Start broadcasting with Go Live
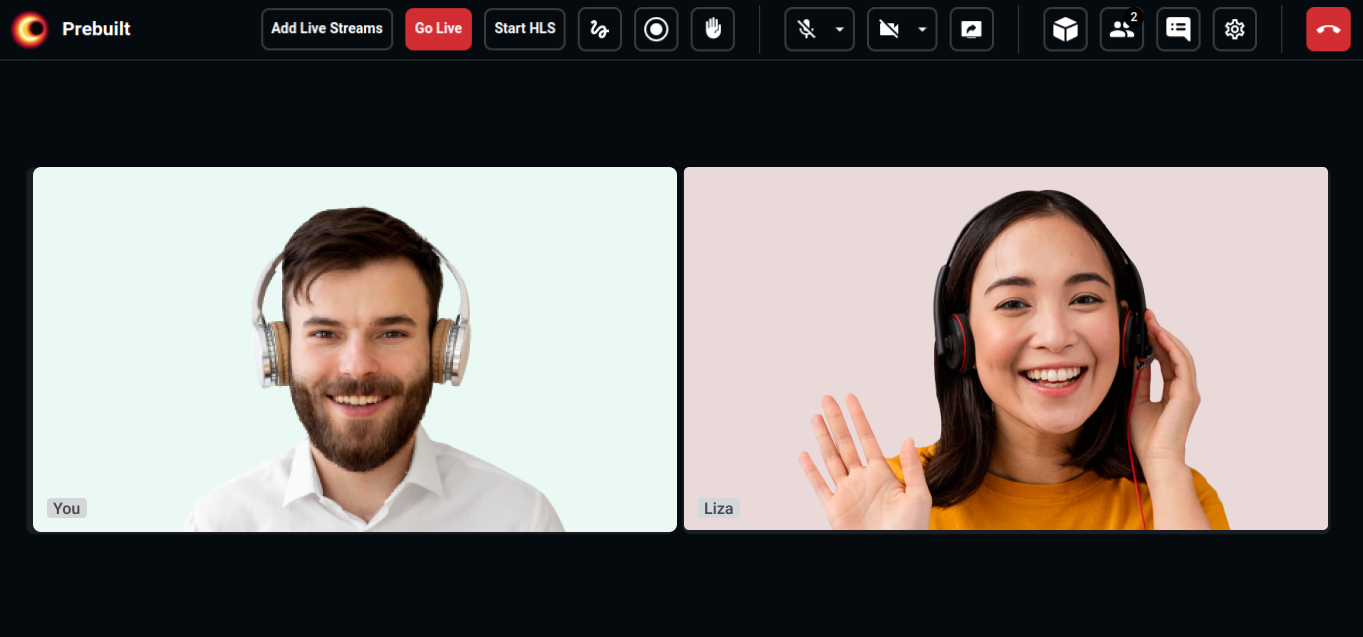This screenshot has height=637, width=1363. coord(438,29)
